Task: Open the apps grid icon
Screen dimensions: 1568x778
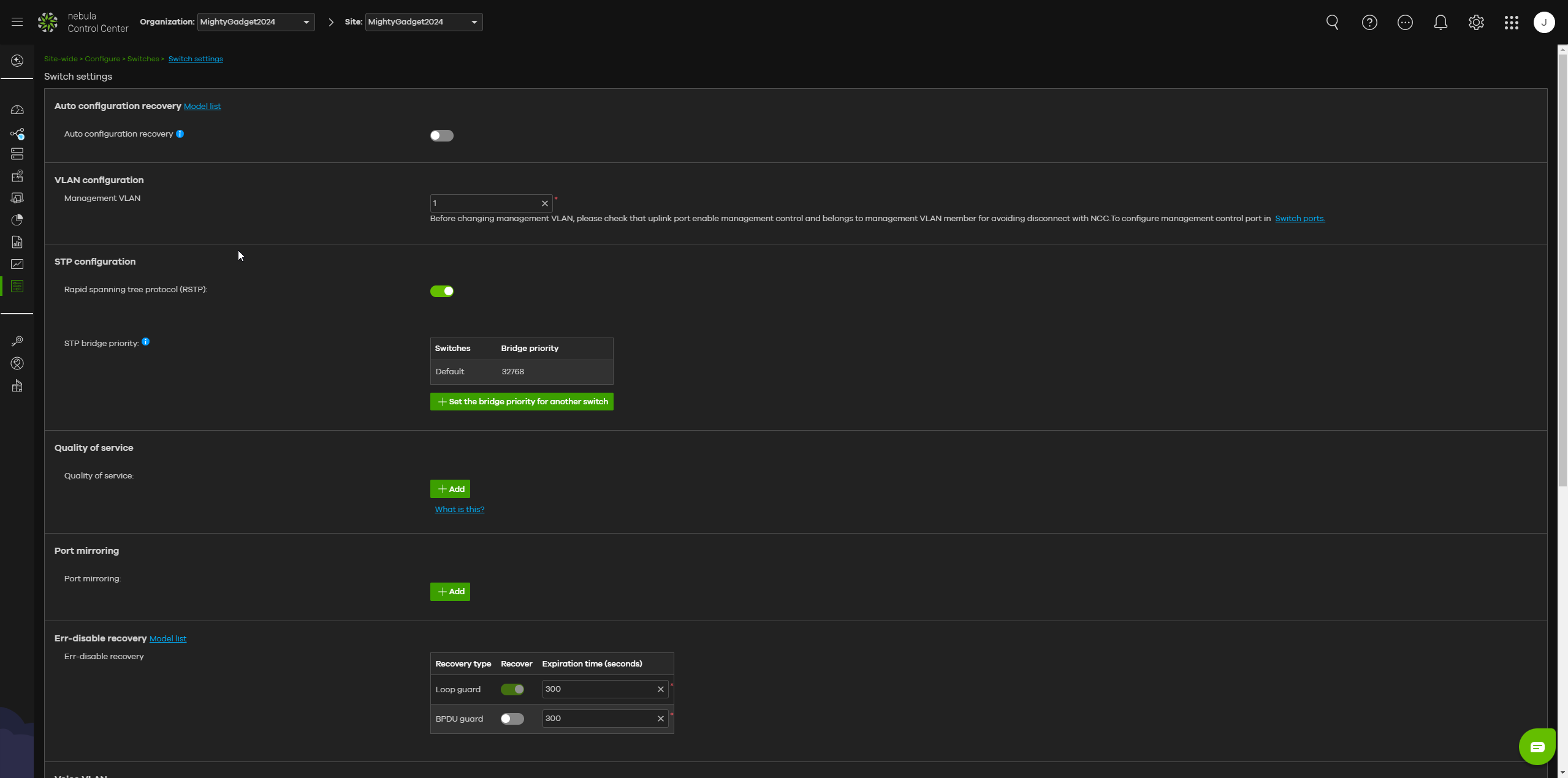Action: tap(1511, 23)
